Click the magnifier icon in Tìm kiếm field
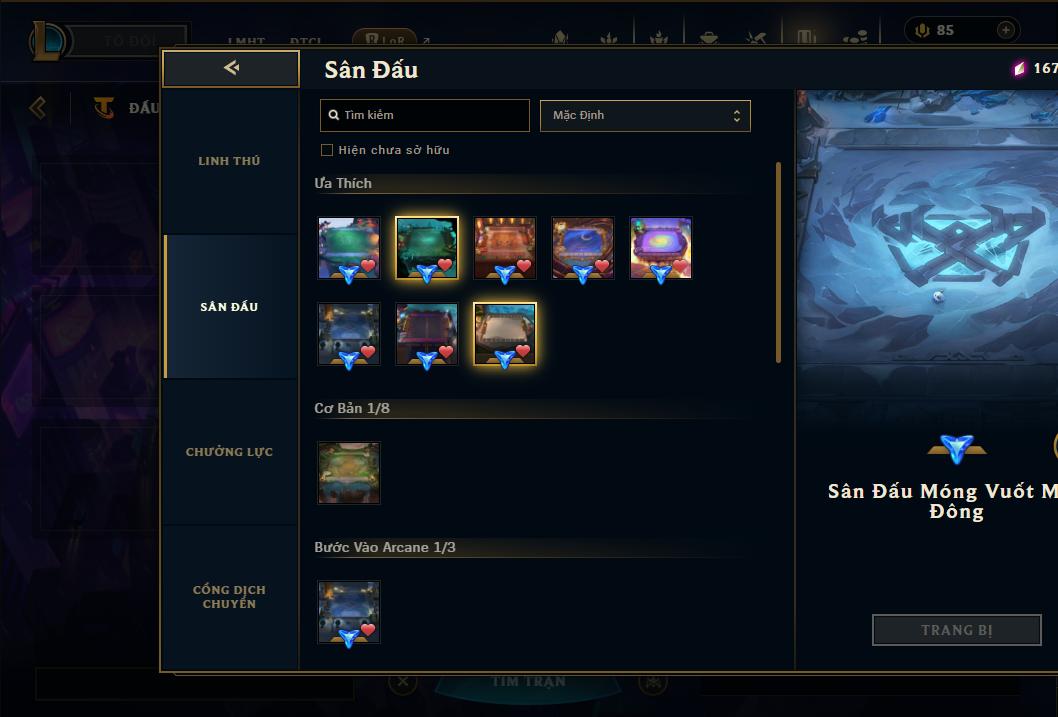This screenshot has height=717, width=1058. pyautogui.click(x=333, y=115)
